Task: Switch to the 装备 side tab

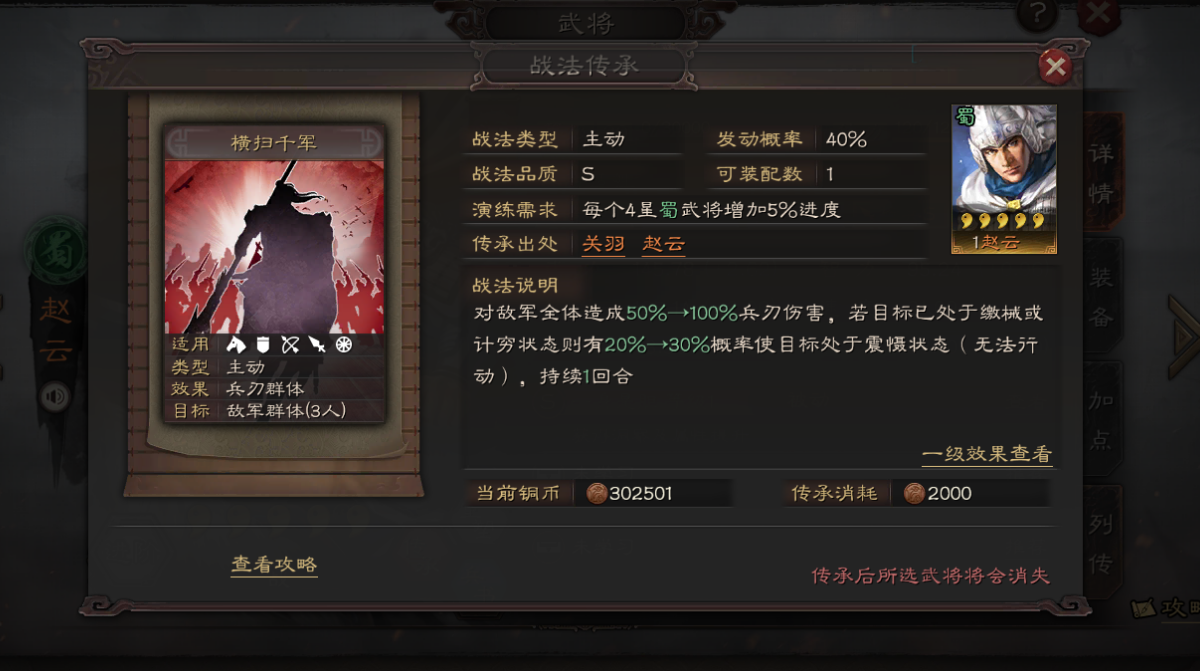Action: coord(1101,296)
